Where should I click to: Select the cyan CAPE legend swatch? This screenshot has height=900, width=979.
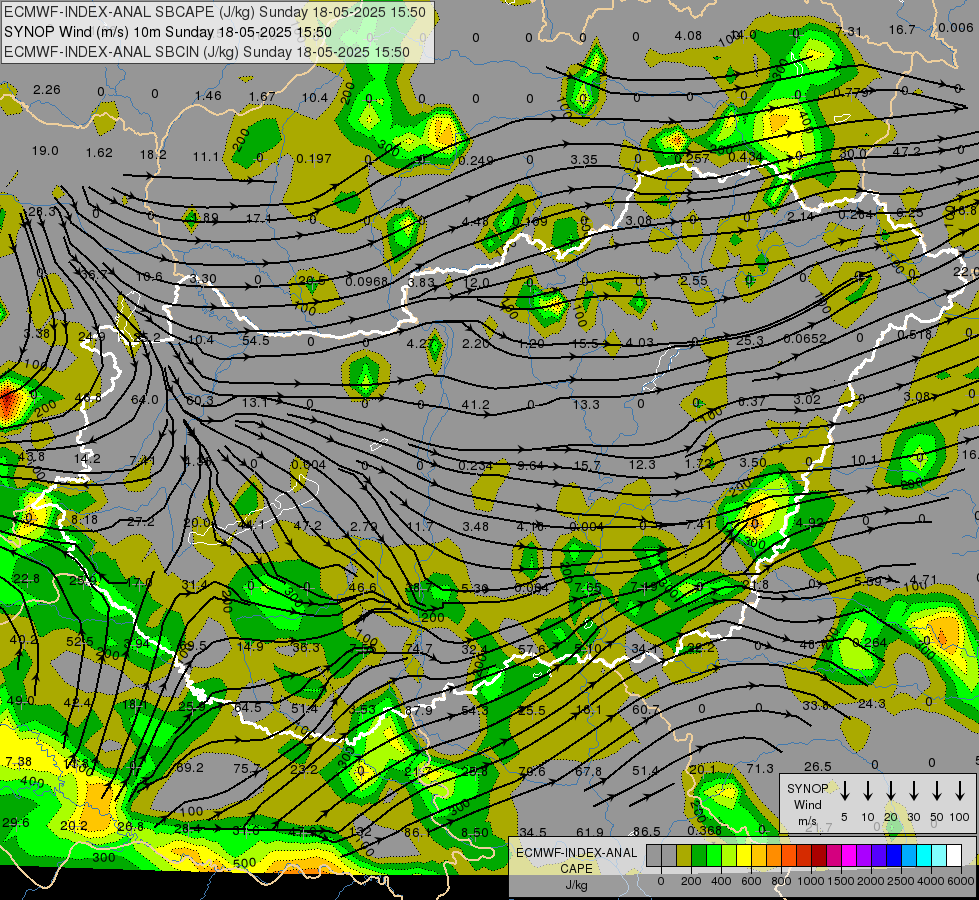click(x=923, y=855)
